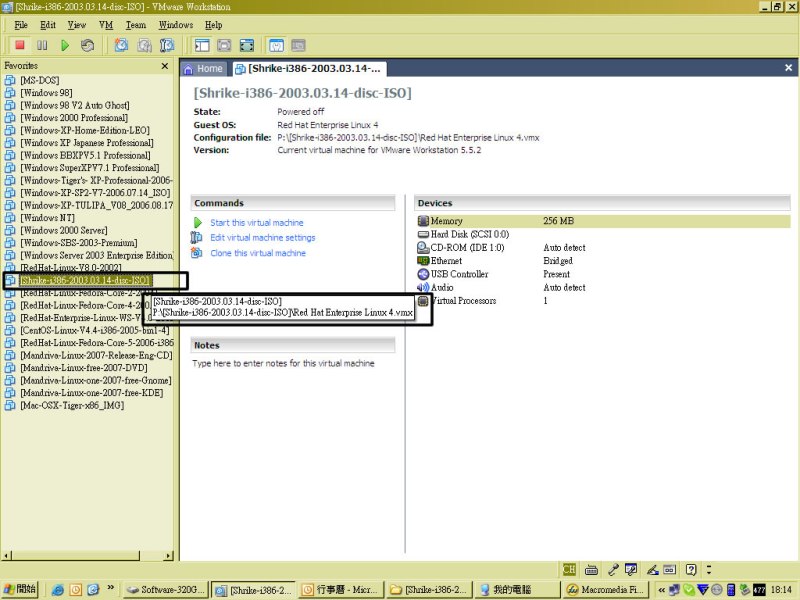Select [Windows-SBS-2003-Premium] in Favorites
The image size is (800, 600).
(x=79, y=243)
